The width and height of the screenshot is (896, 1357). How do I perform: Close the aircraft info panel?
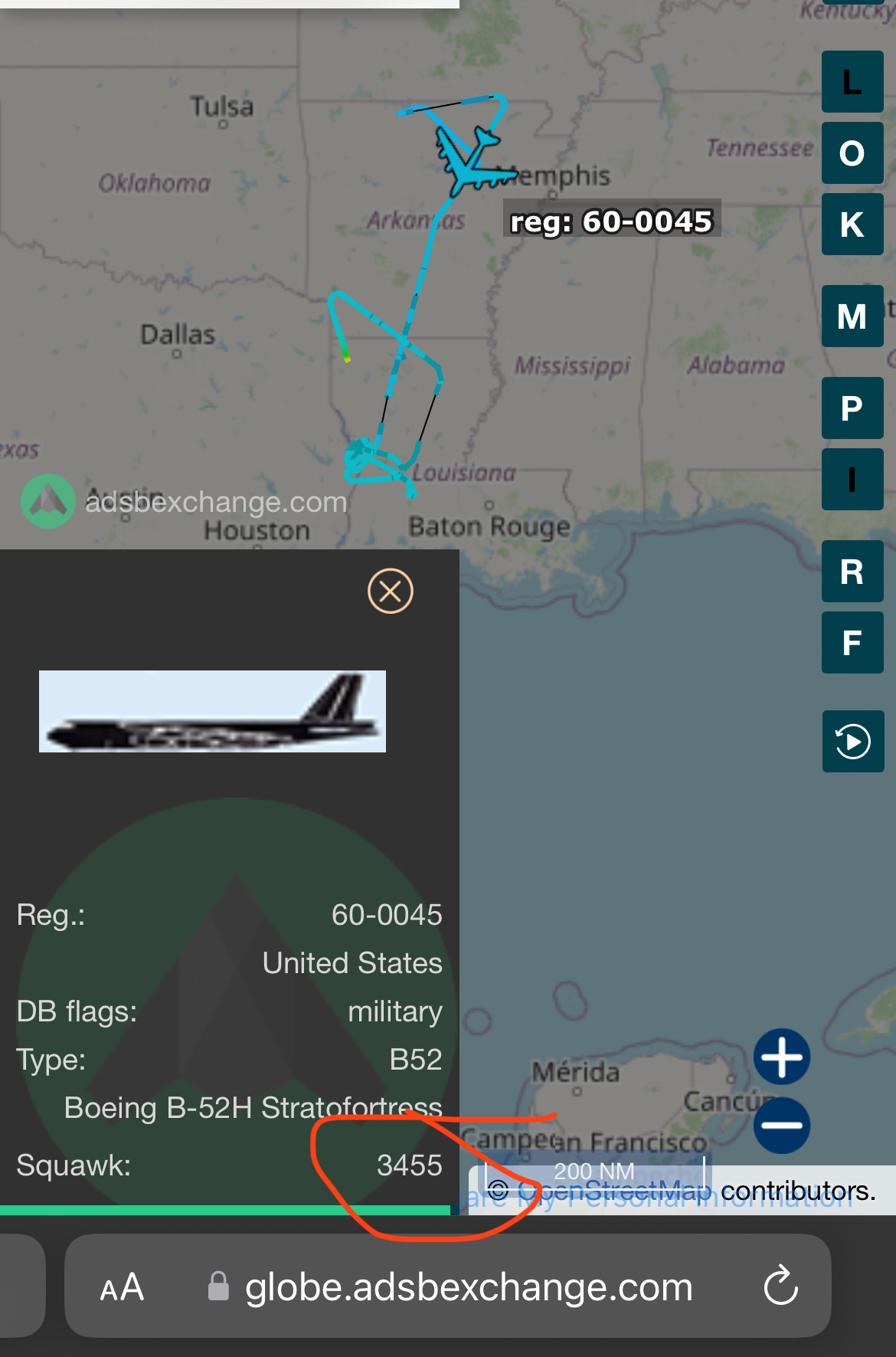pos(391,591)
